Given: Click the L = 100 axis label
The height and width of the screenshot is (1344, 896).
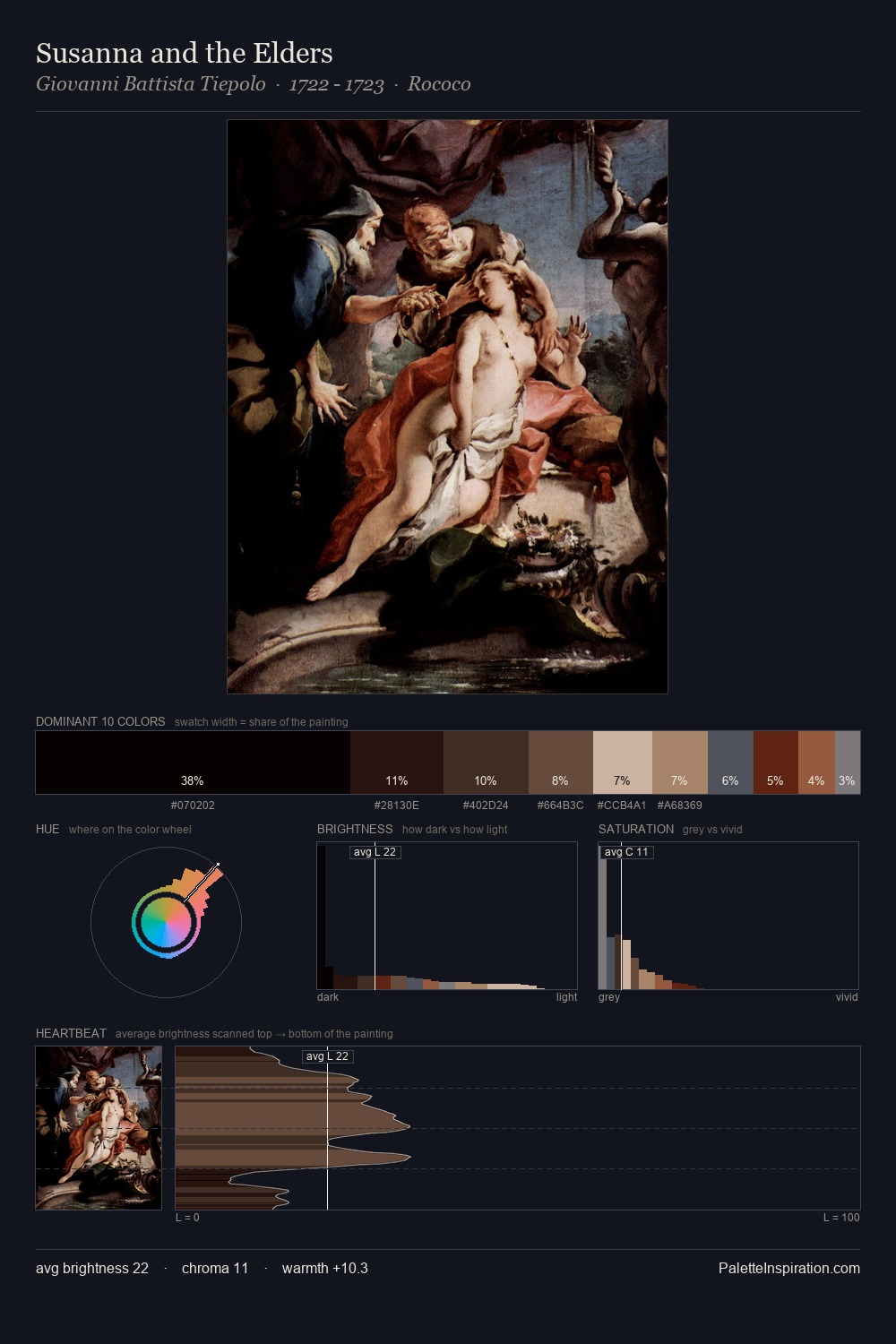Looking at the screenshot, I should tap(841, 1218).
